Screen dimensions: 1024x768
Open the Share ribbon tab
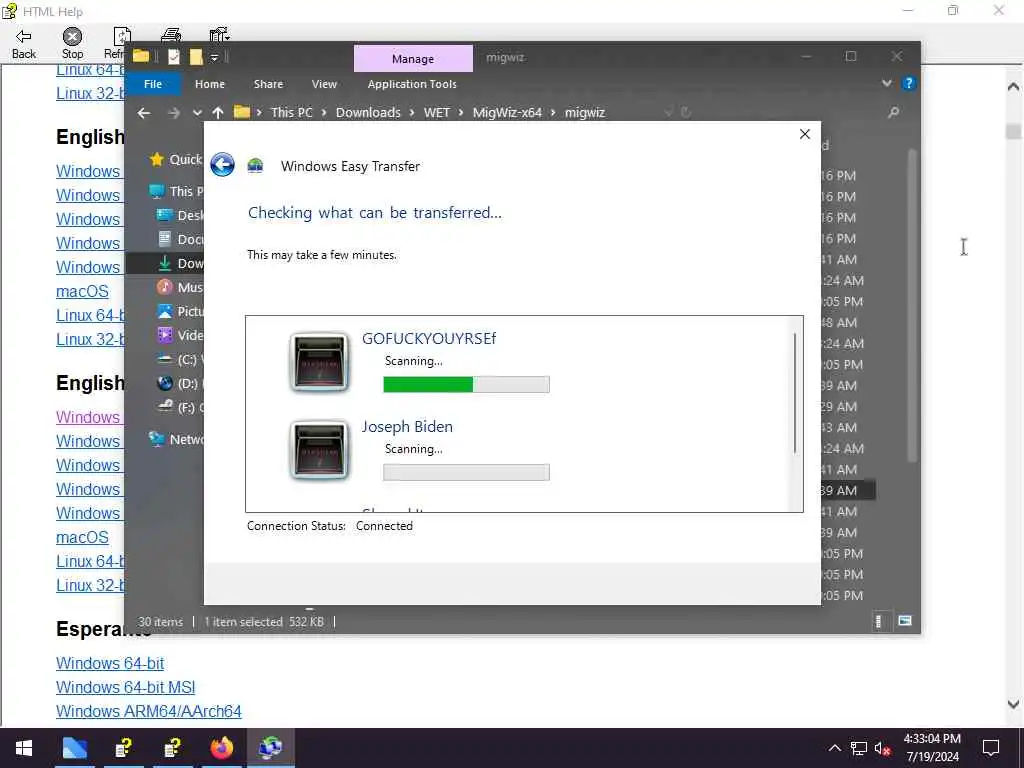coord(268,84)
